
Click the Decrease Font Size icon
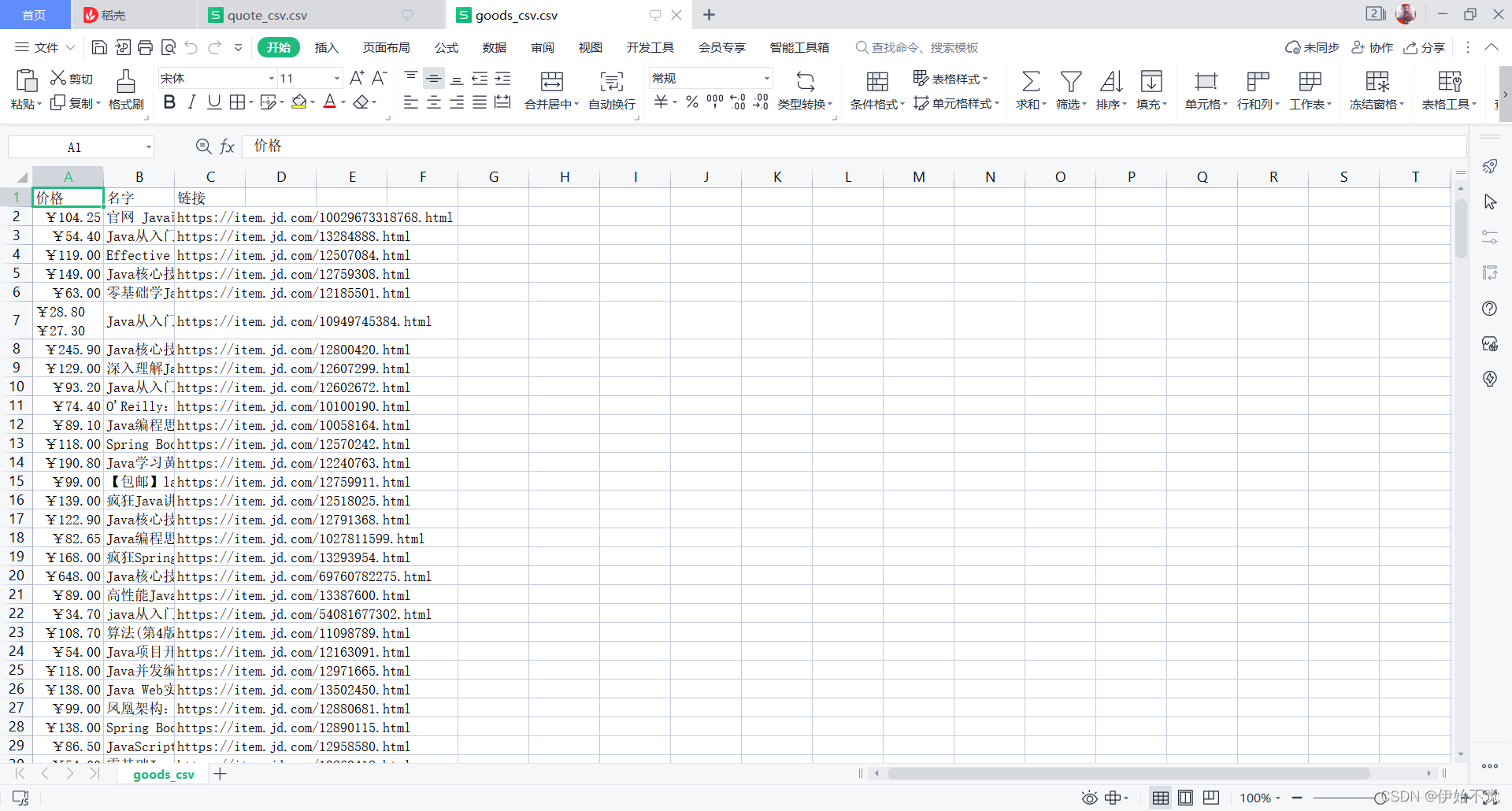tap(379, 77)
